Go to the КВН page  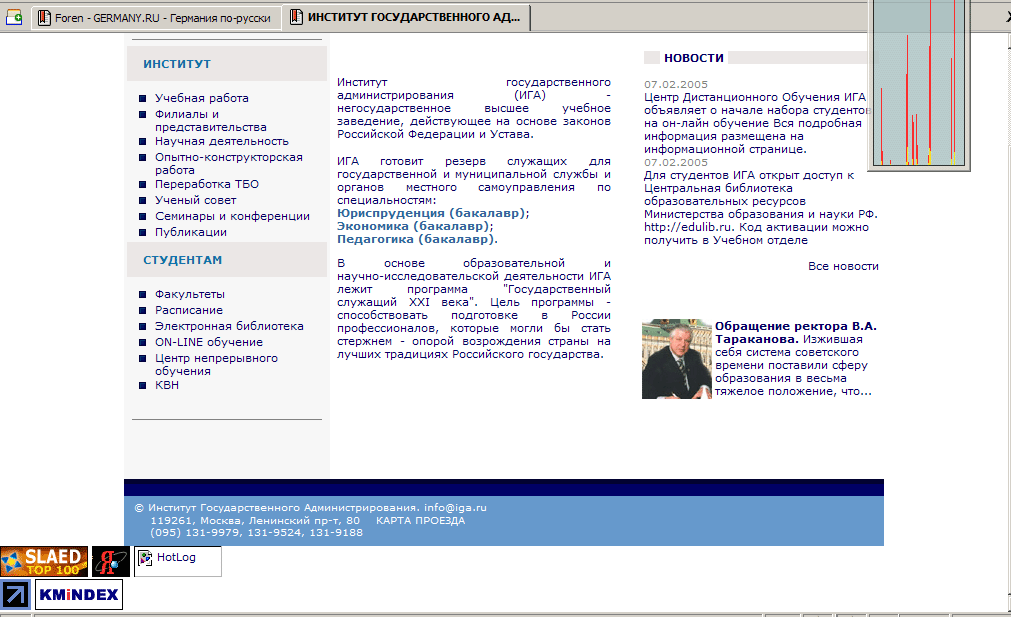click(167, 385)
